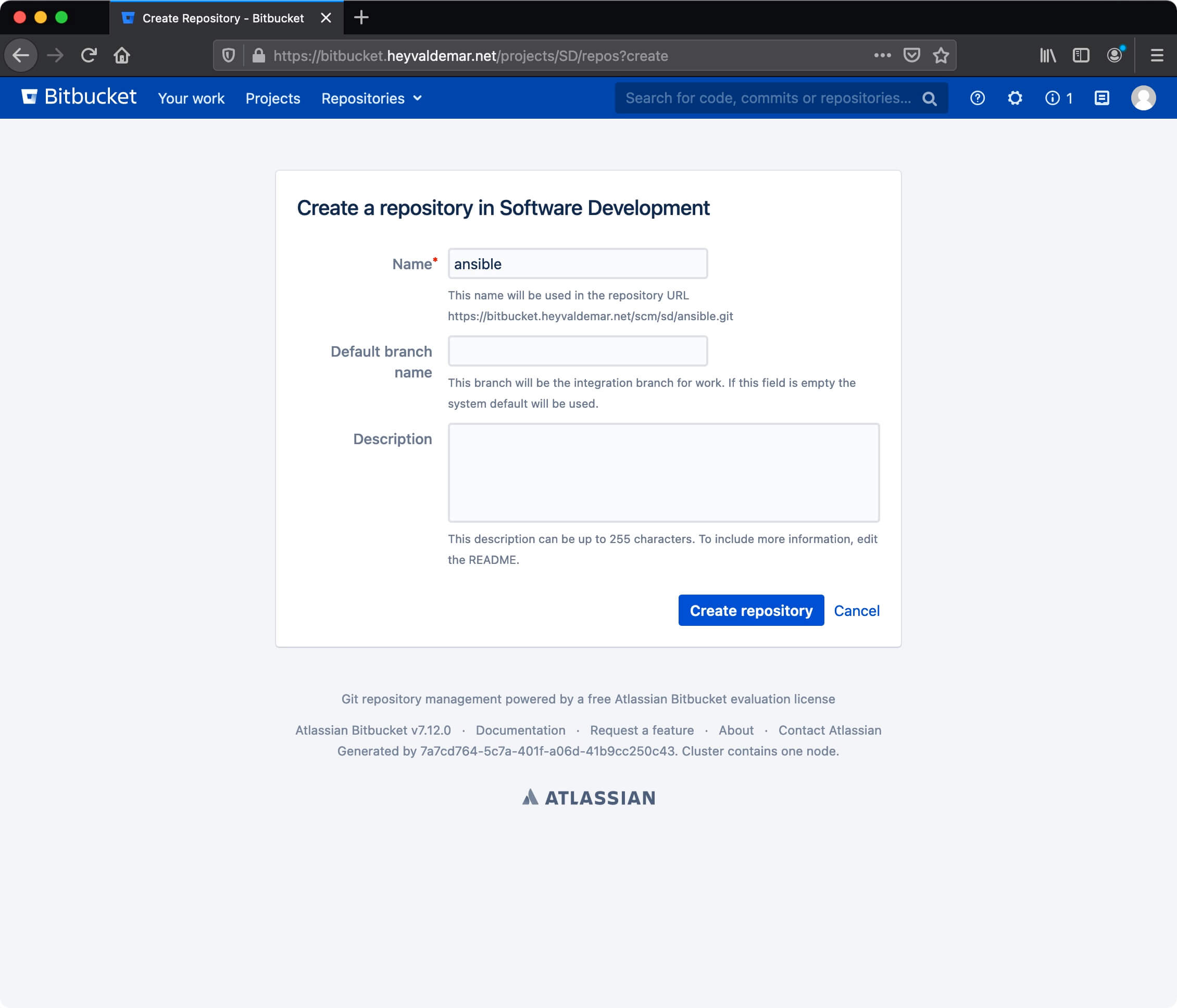Click the 'Cancel' link
1177x1008 pixels.
(856, 610)
